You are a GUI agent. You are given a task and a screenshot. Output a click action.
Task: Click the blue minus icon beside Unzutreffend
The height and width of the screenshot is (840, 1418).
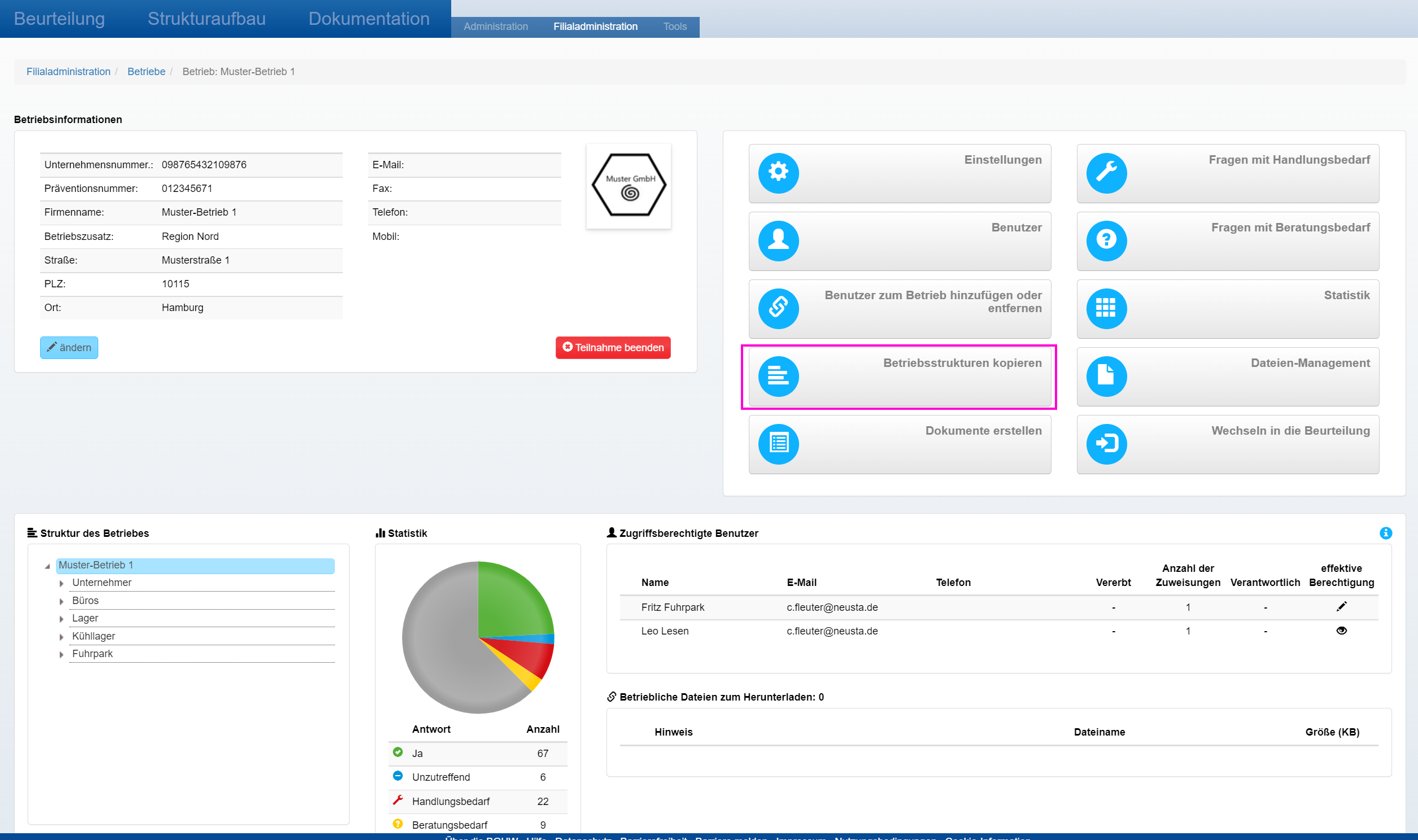[398, 776]
